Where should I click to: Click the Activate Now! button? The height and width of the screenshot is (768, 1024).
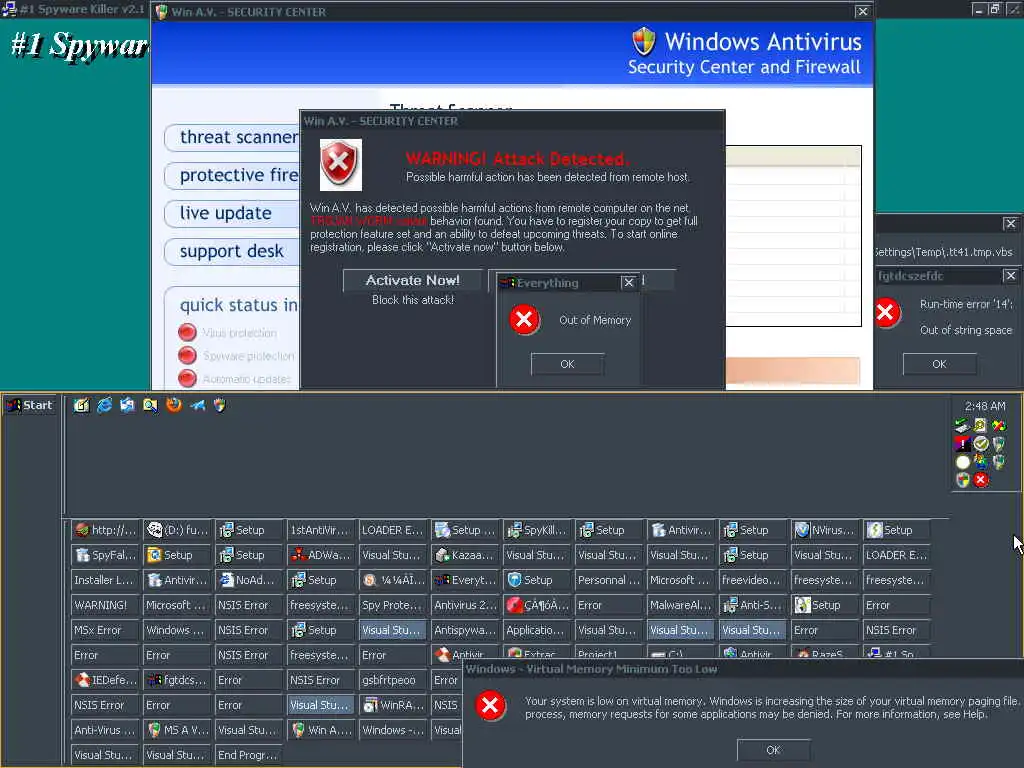click(x=412, y=280)
